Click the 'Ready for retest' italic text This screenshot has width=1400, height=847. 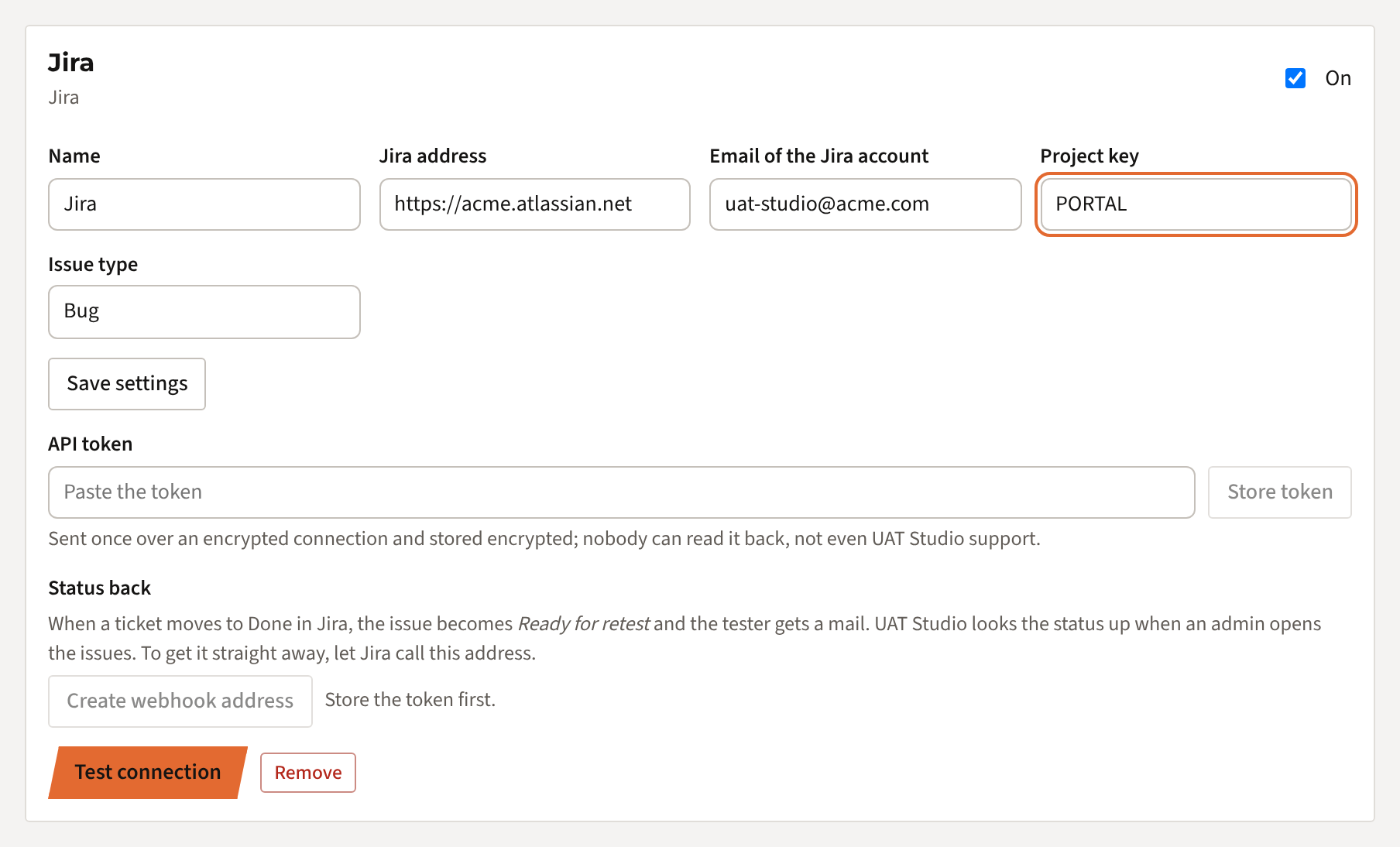584,624
